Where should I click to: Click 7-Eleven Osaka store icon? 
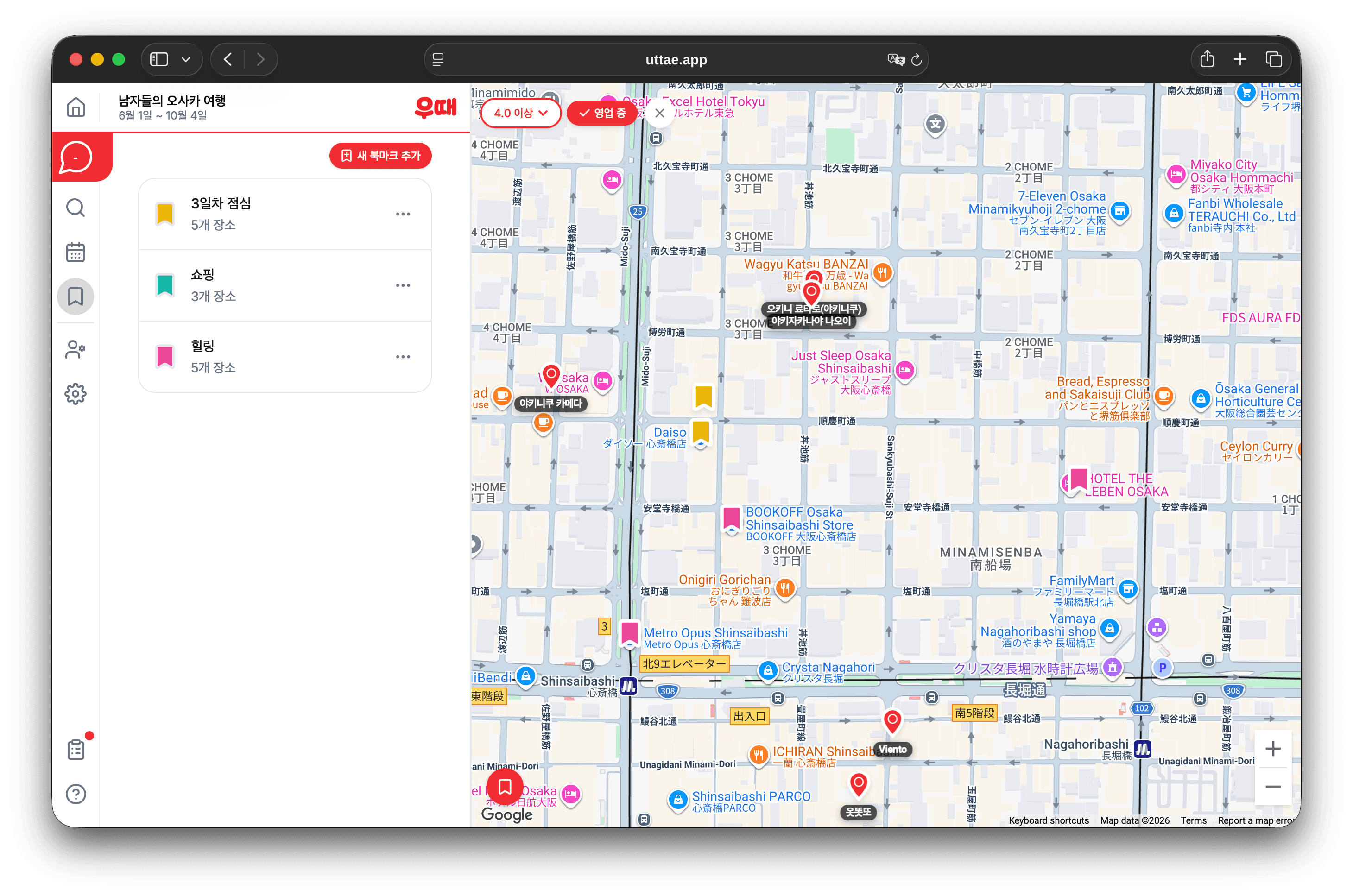pos(1120,211)
